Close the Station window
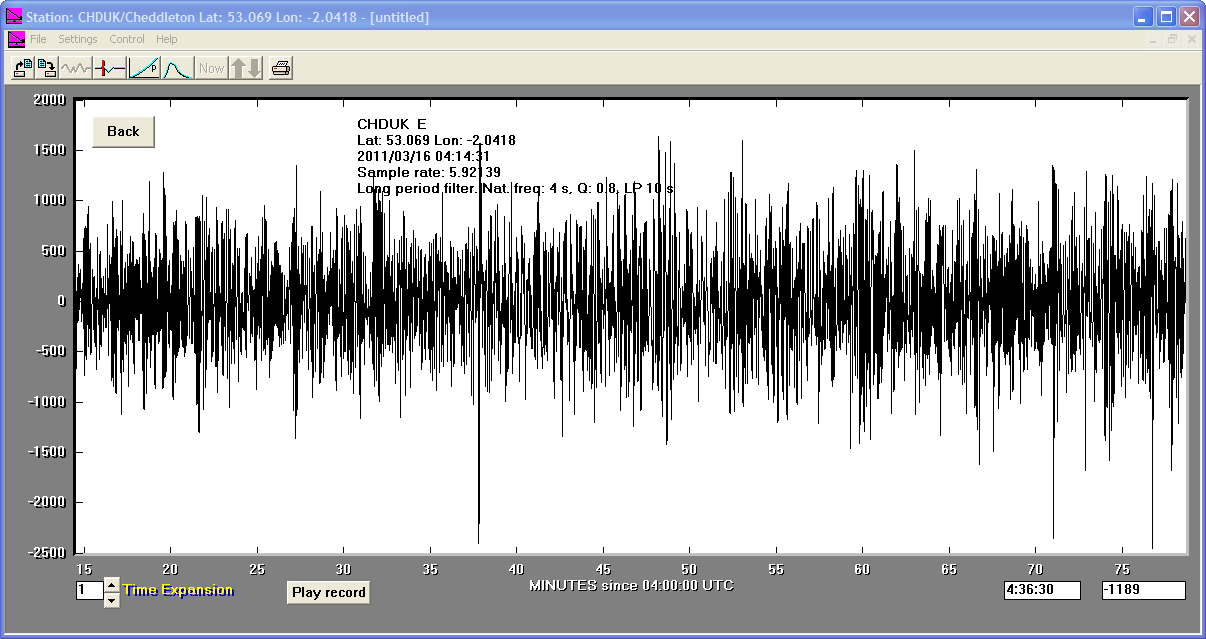This screenshot has width=1206, height=639. [x=1189, y=17]
